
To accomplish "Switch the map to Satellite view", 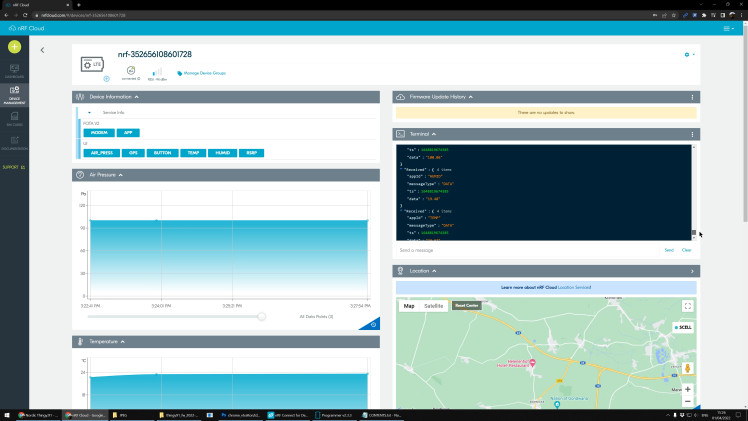I will pos(433,306).
